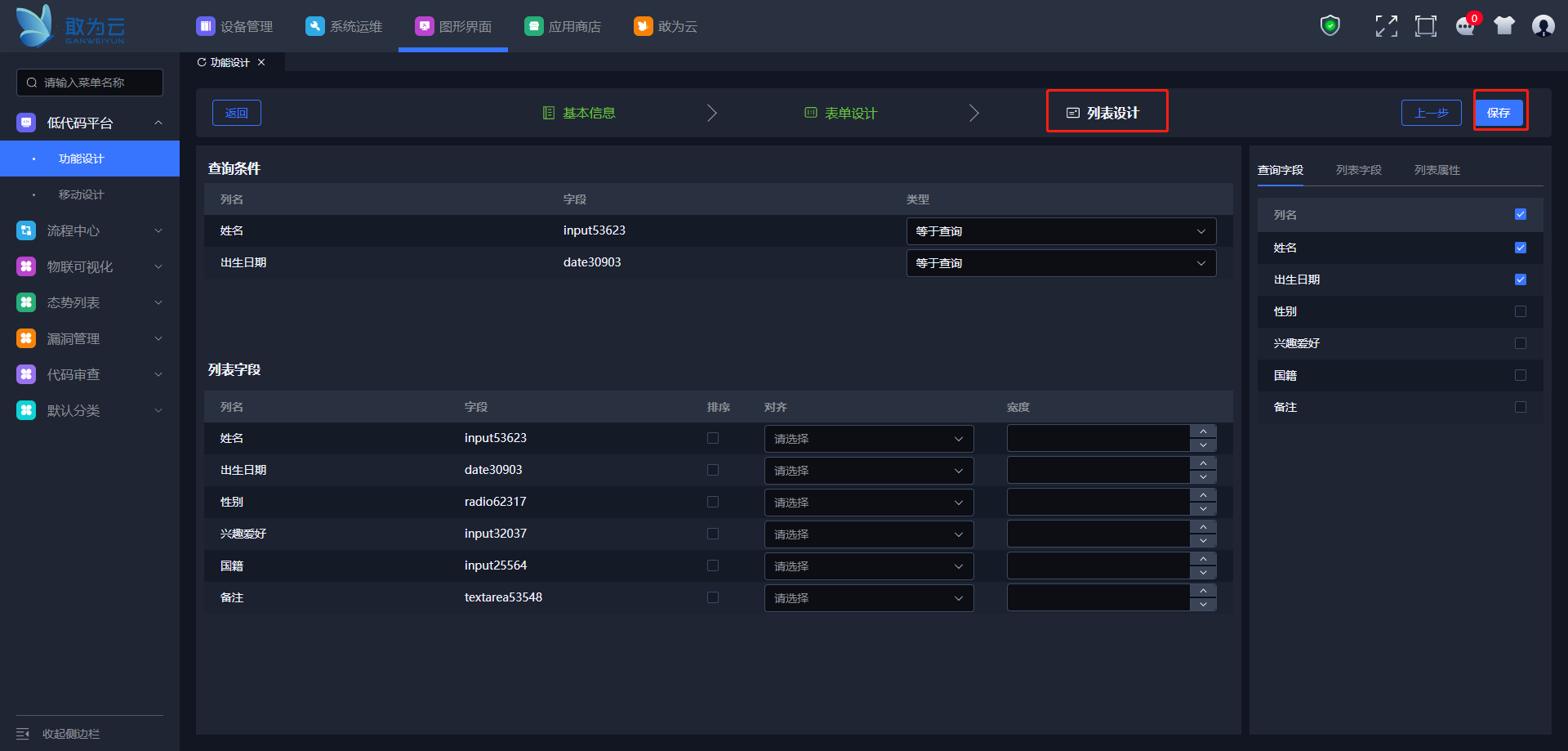Close the 功能设计 tab
Viewport: 1568px width, 751px height.
tap(261, 62)
